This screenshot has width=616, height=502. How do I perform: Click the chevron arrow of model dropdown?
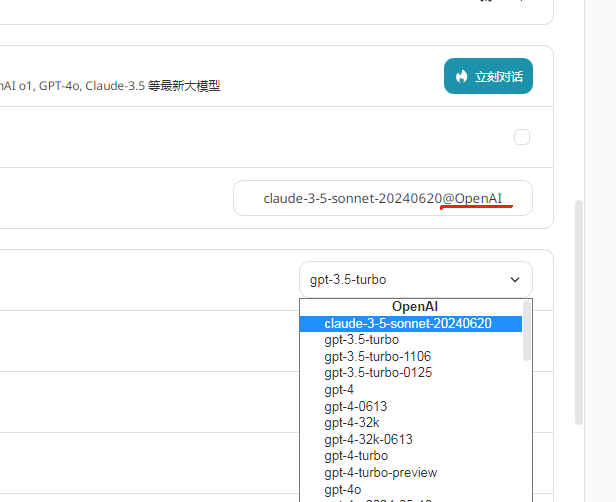pos(515,280)
